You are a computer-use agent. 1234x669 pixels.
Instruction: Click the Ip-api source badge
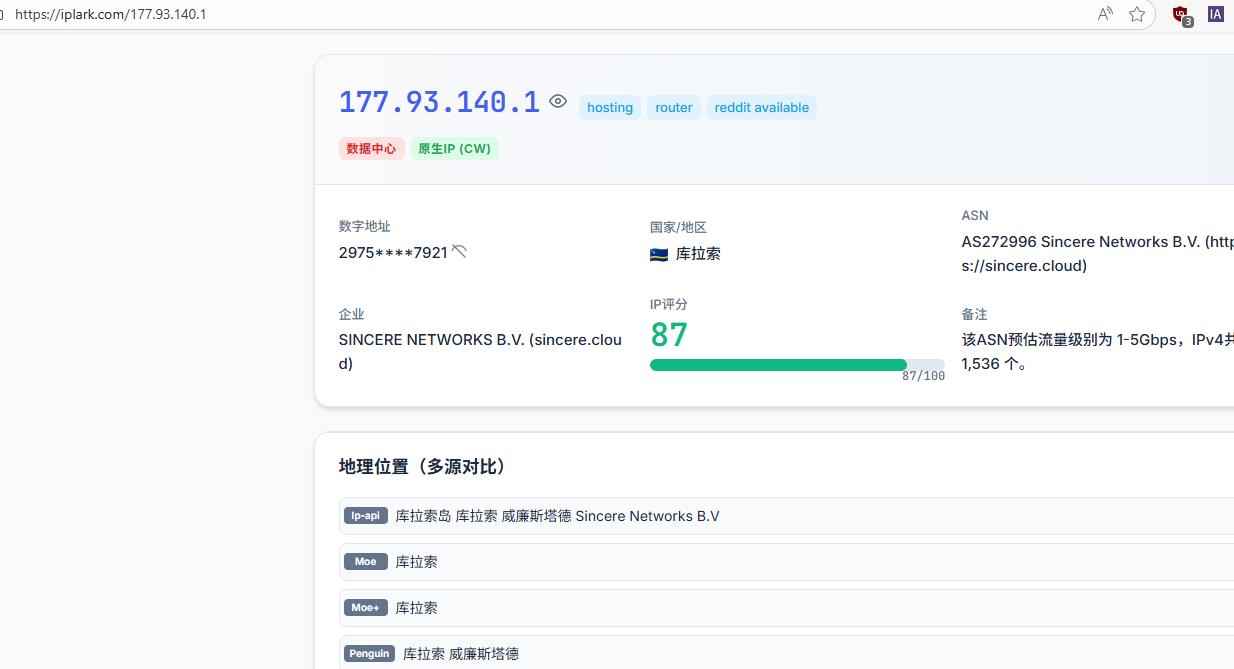coord(365,516)
